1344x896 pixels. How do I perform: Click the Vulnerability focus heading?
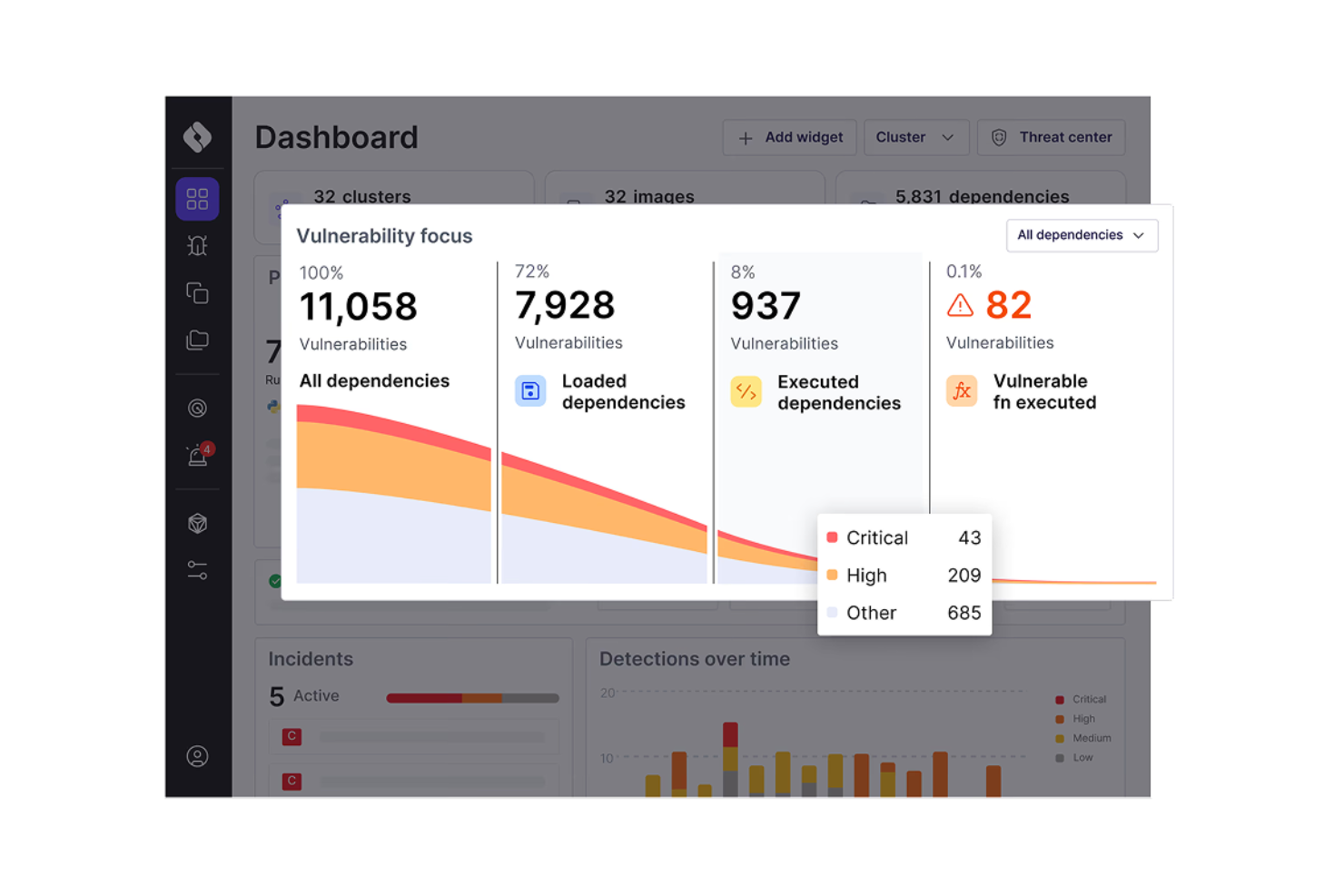pos(384,236)
